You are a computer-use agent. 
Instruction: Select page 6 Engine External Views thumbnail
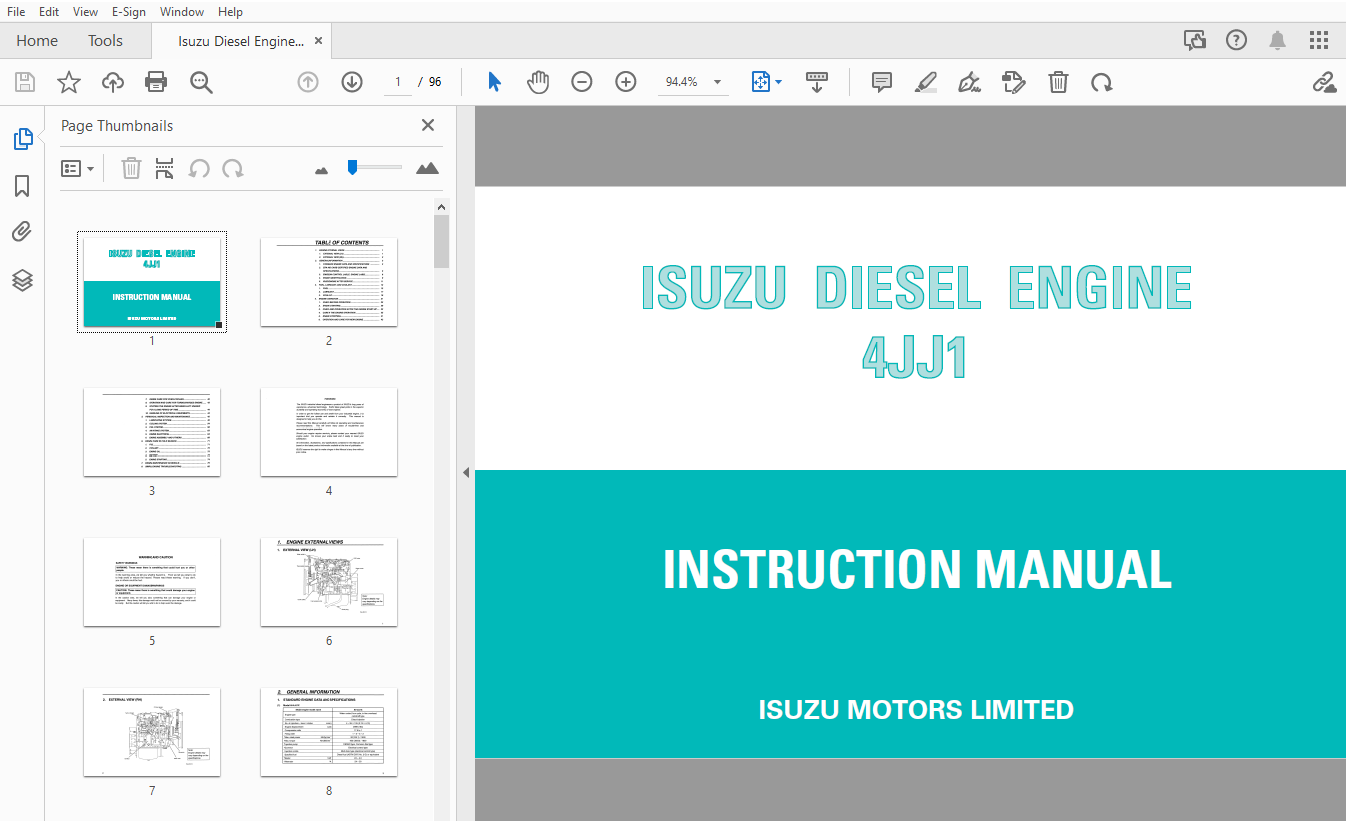pos(329,582)
